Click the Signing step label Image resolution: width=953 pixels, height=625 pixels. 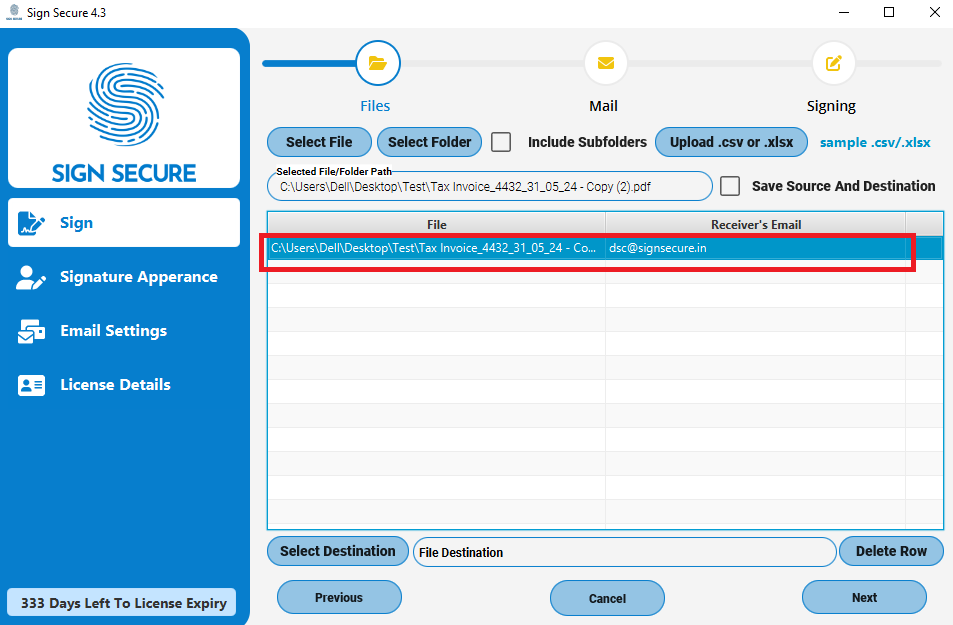(x=831, y=106)
